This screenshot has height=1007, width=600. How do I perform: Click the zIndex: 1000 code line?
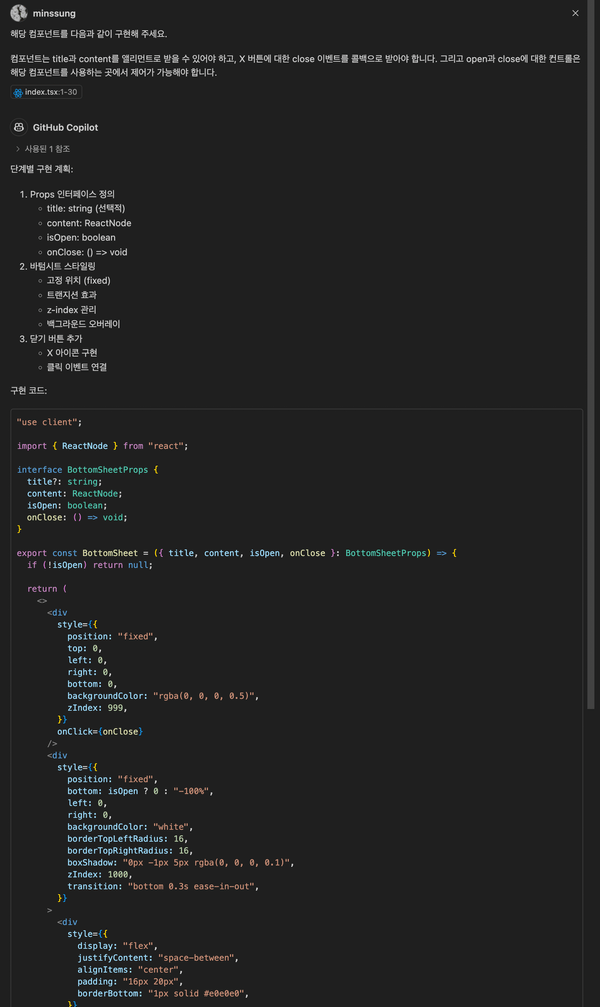(x=99, y=874)
